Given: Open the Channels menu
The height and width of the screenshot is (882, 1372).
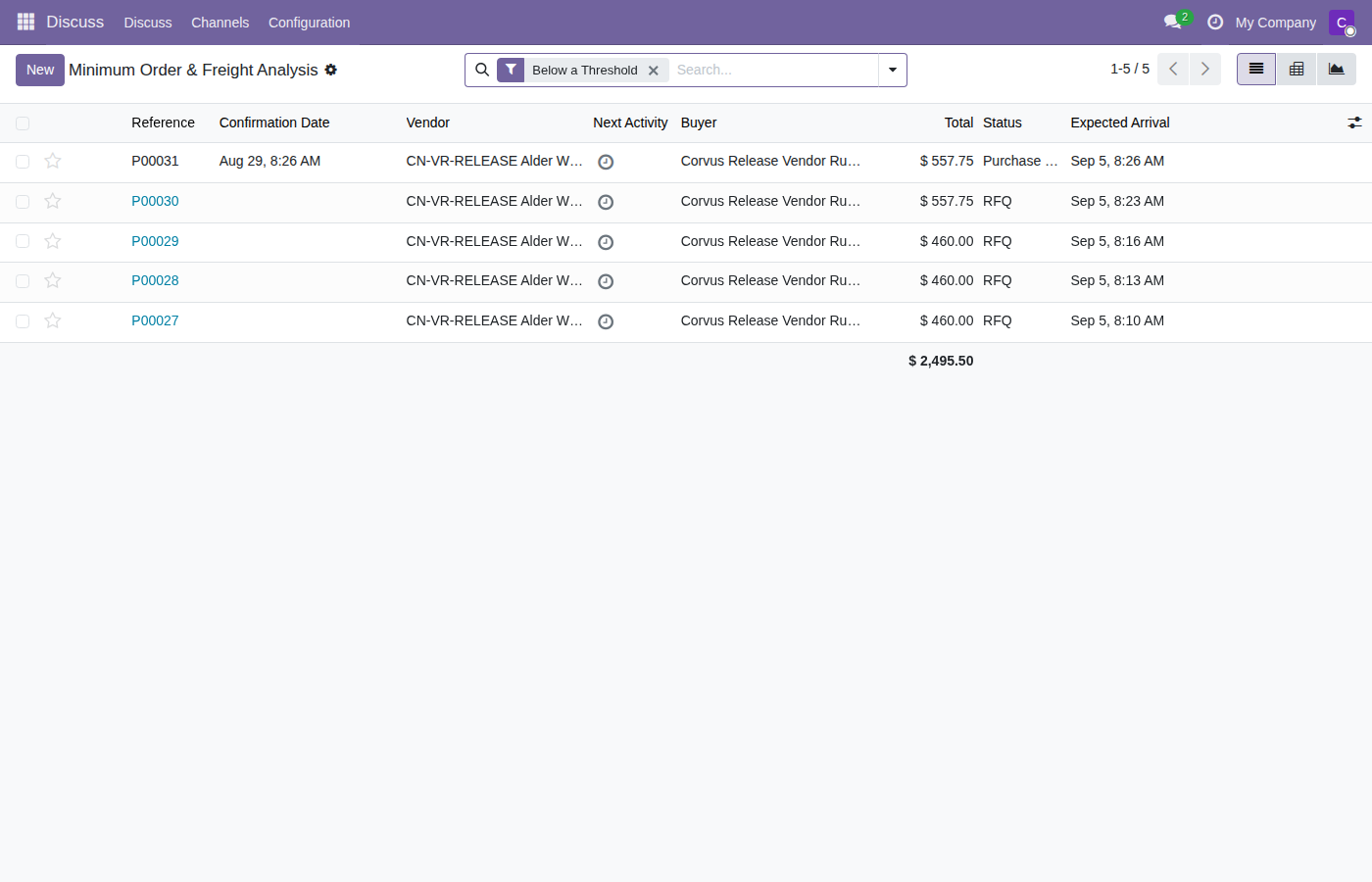Looking at the screenshot, I should pyautogui.click(x=220, y=23).
